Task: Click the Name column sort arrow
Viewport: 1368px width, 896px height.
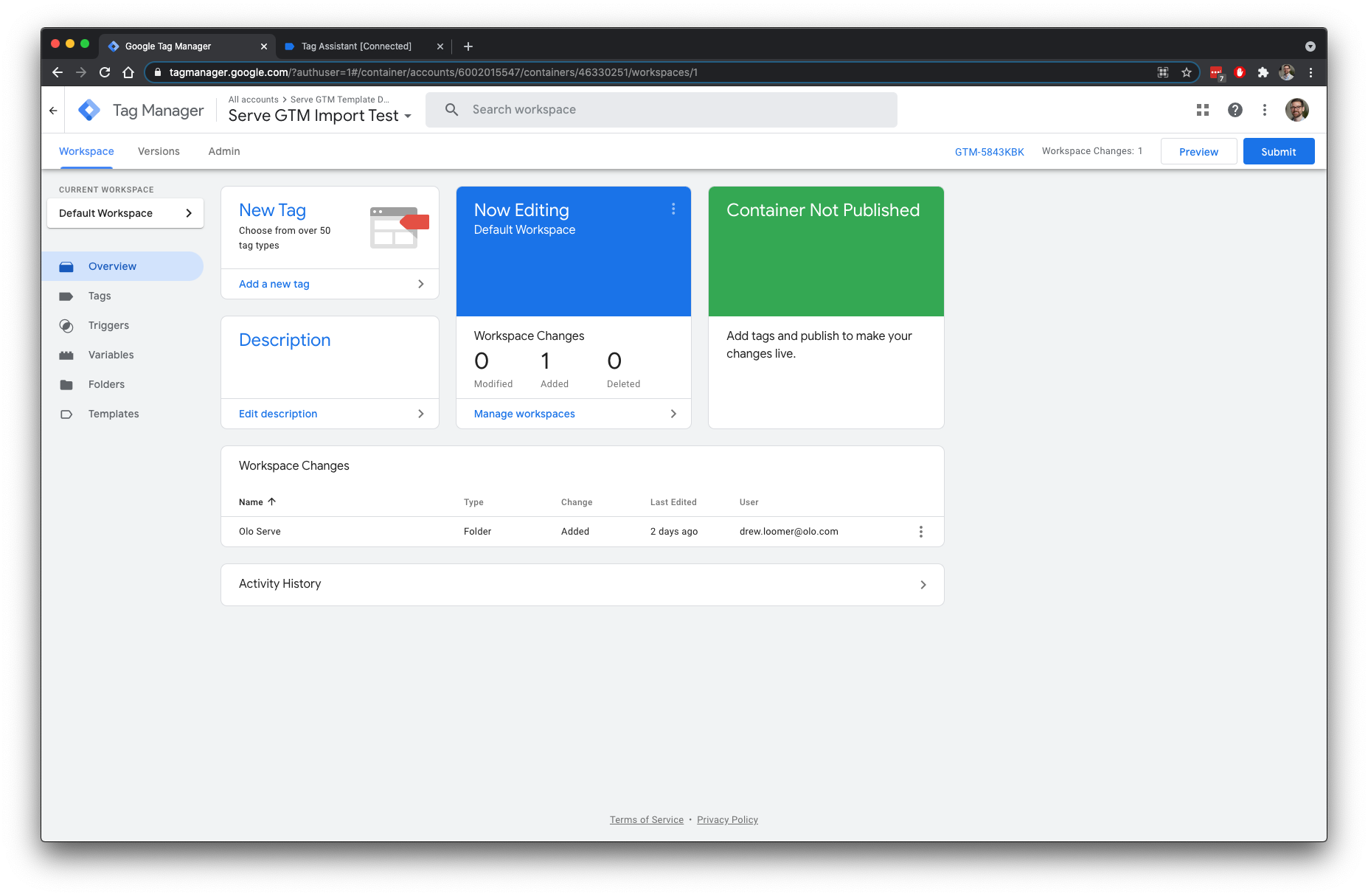Action: pyautogui.click(x=272, y=501)
